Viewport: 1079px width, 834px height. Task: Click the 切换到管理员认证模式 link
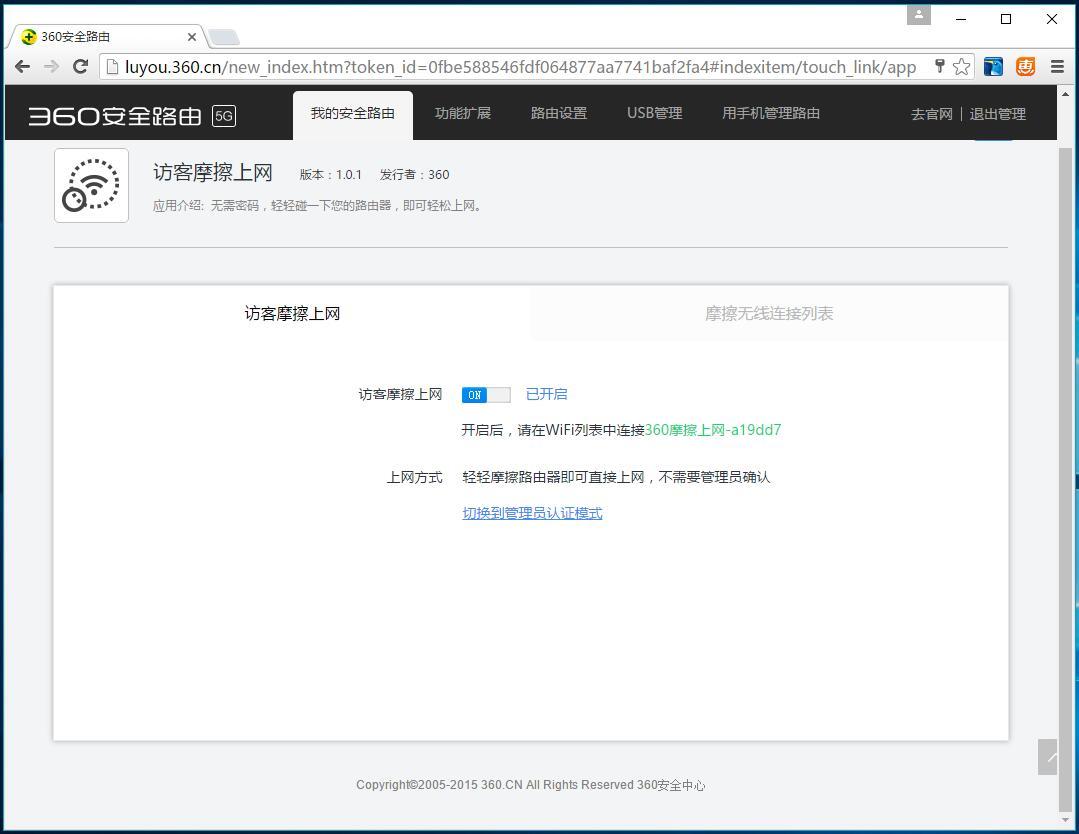[532, 513]
